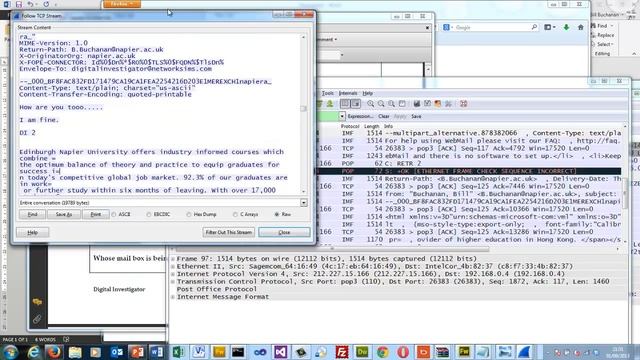Viewport: 640px width, 360px height.
Task: Click the Word save icon in title bar
Action: [18, 4]
